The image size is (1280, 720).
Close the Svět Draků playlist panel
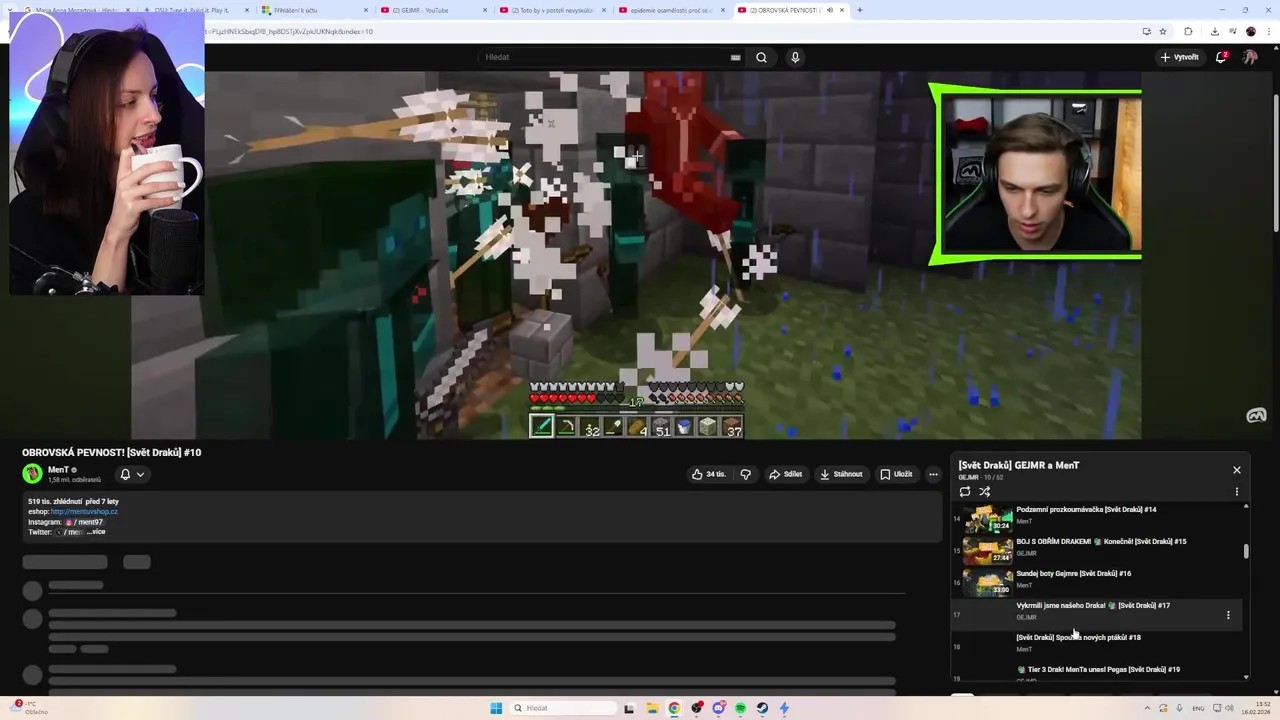tap(1236, 470)
